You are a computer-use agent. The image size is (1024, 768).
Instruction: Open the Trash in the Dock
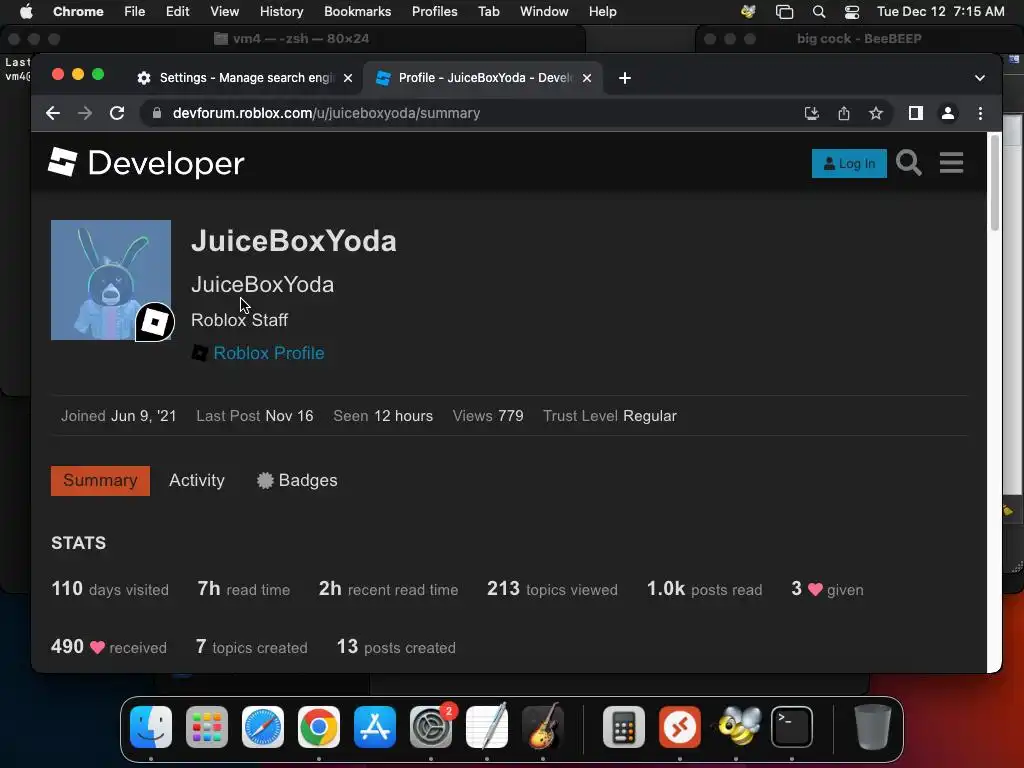pos(872,727)
